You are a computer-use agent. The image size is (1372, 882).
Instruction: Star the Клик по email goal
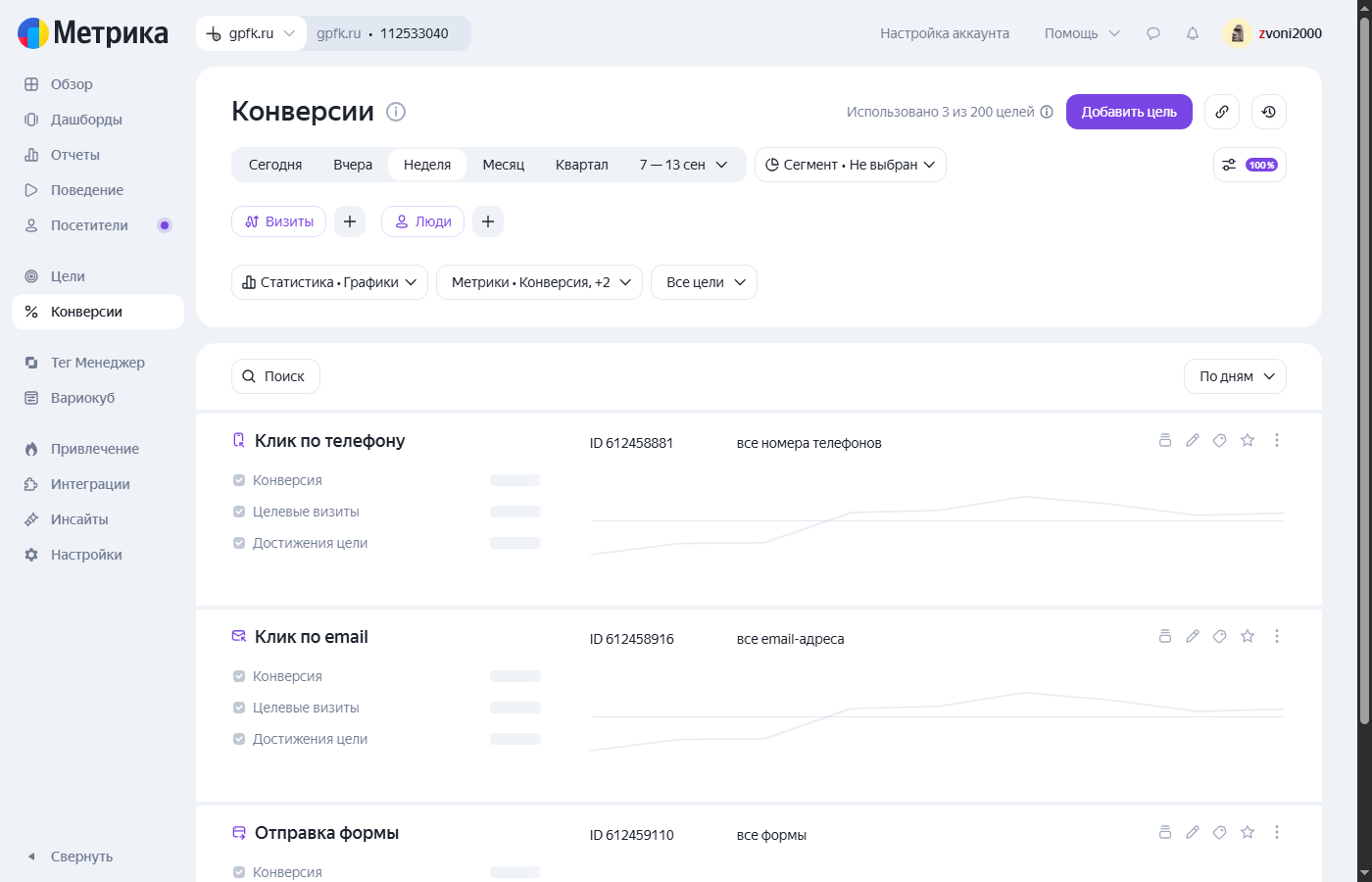pos(1248,636)
